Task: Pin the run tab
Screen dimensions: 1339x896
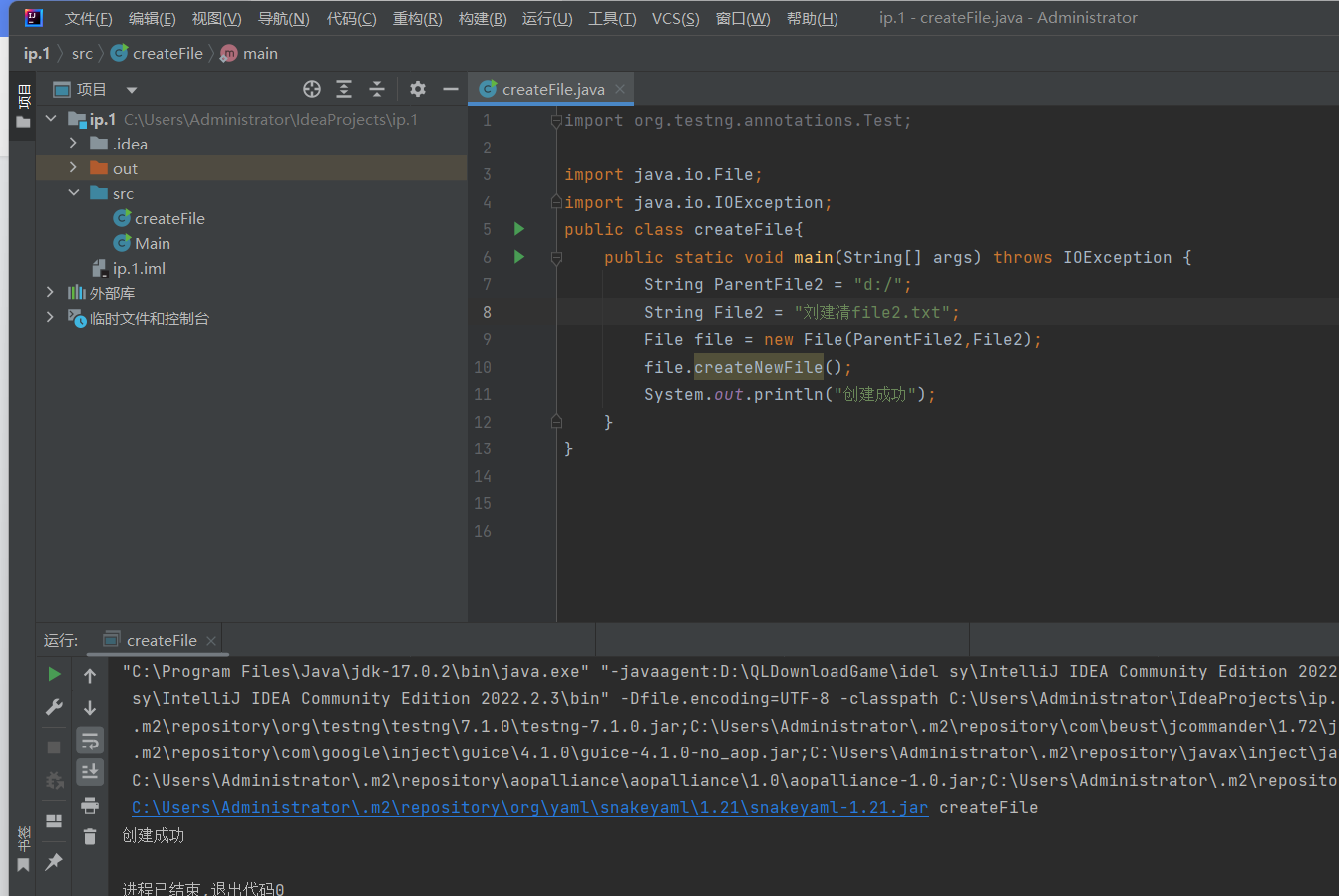Action: pos(54,861)
